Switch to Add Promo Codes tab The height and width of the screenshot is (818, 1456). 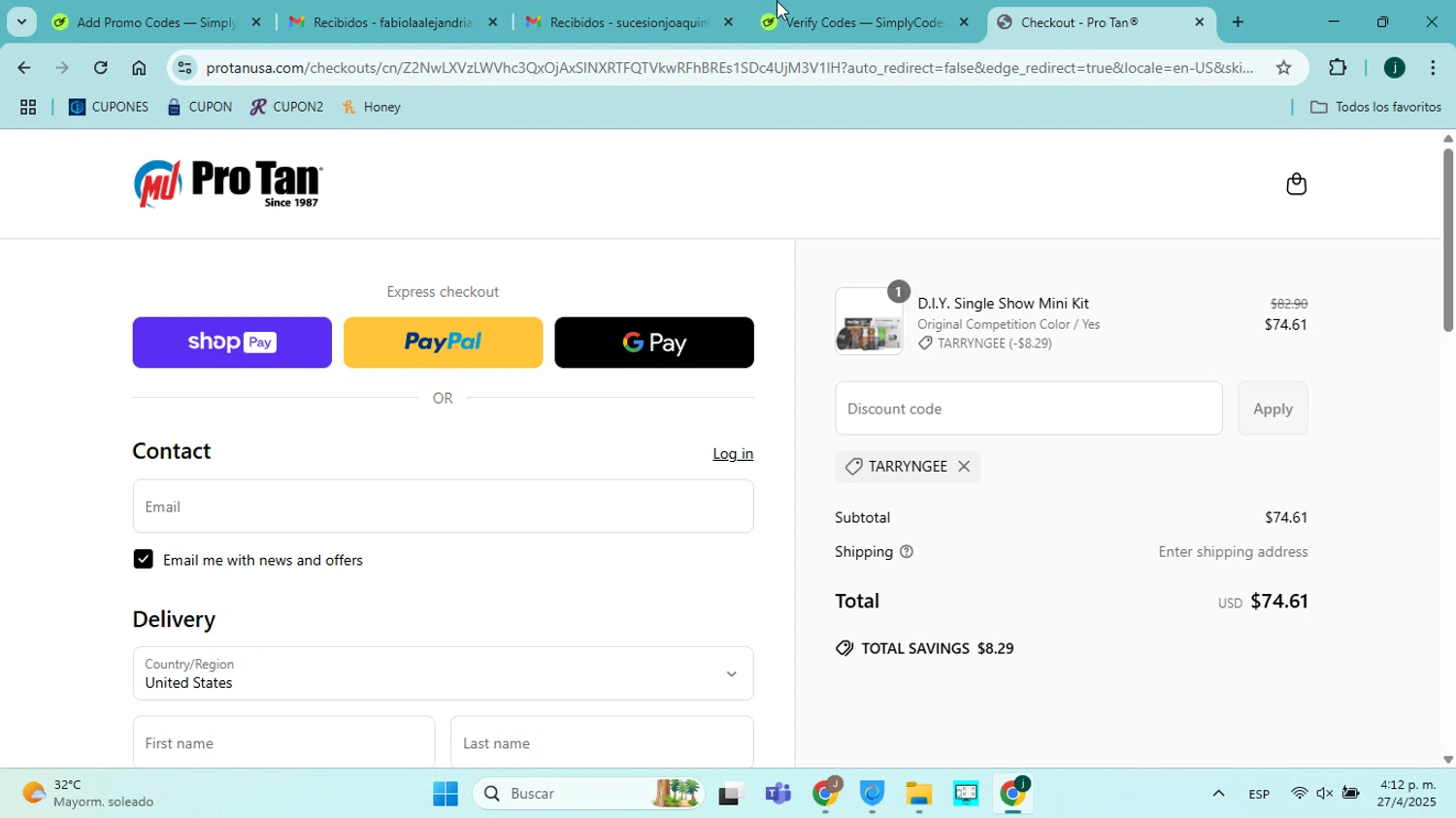coord(157,21)
